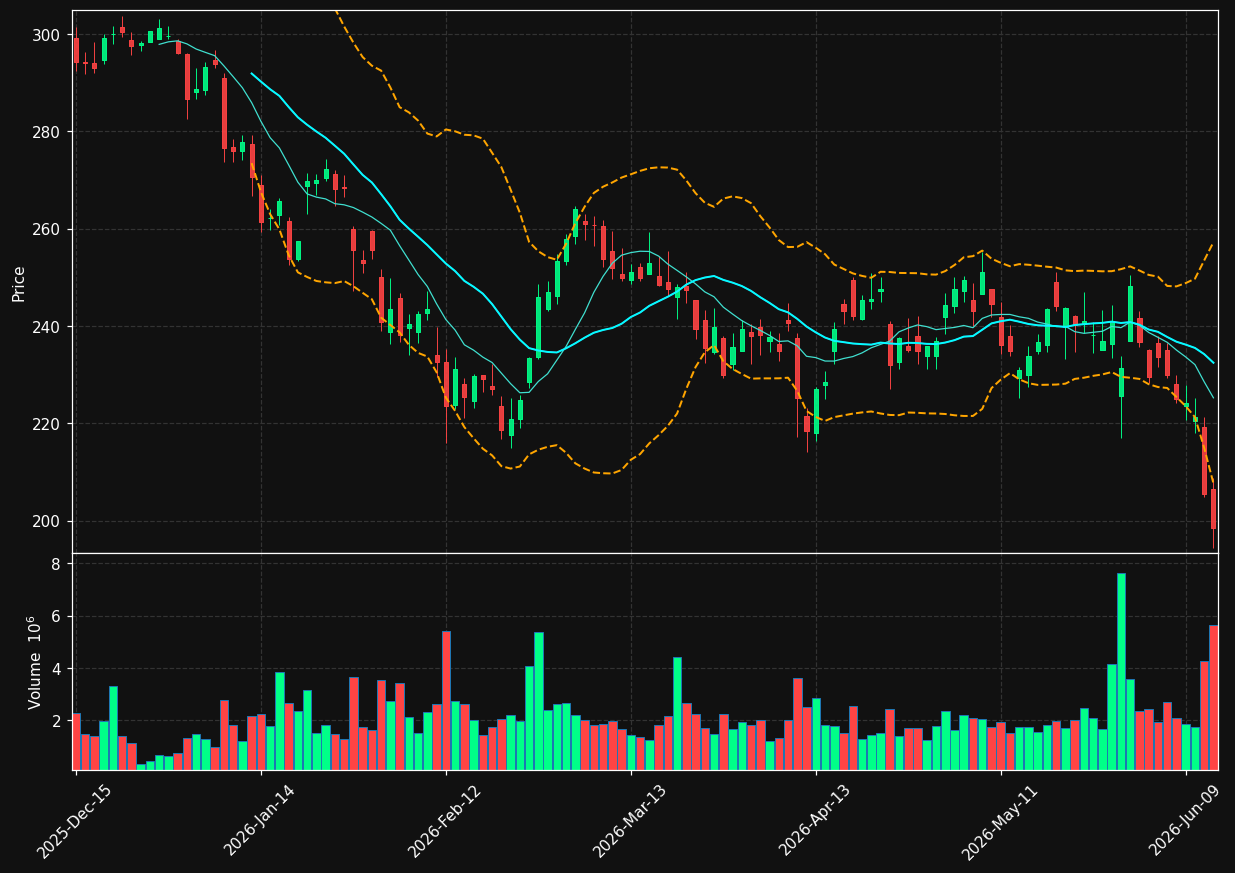The width and height of the screenshot is (1235, 873).
Task: Click the 2025-Dec-15 date label
Action: pyautogui.click(x=74, y=821)
